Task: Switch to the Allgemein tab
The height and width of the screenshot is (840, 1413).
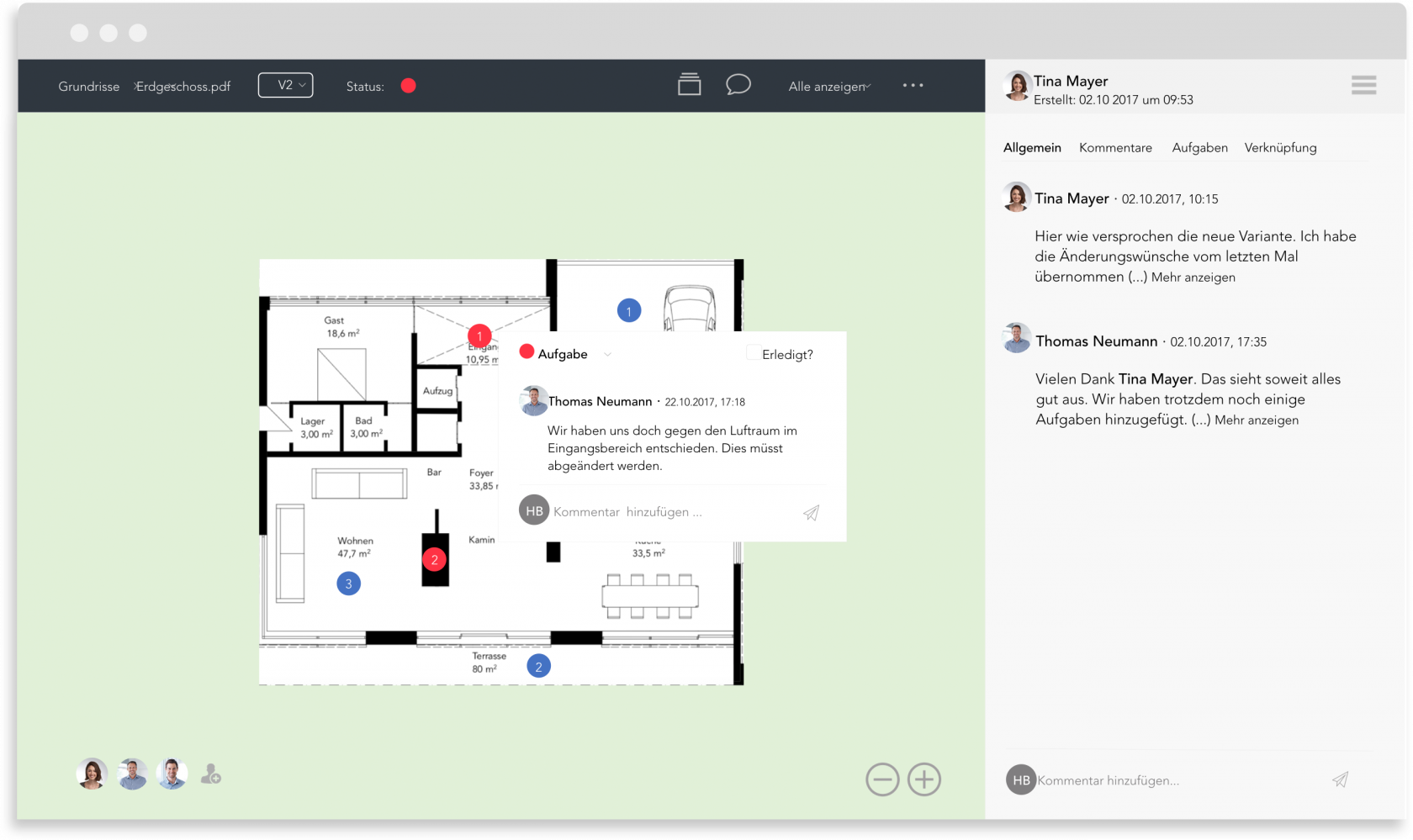Action: (x=1032, y=148)
